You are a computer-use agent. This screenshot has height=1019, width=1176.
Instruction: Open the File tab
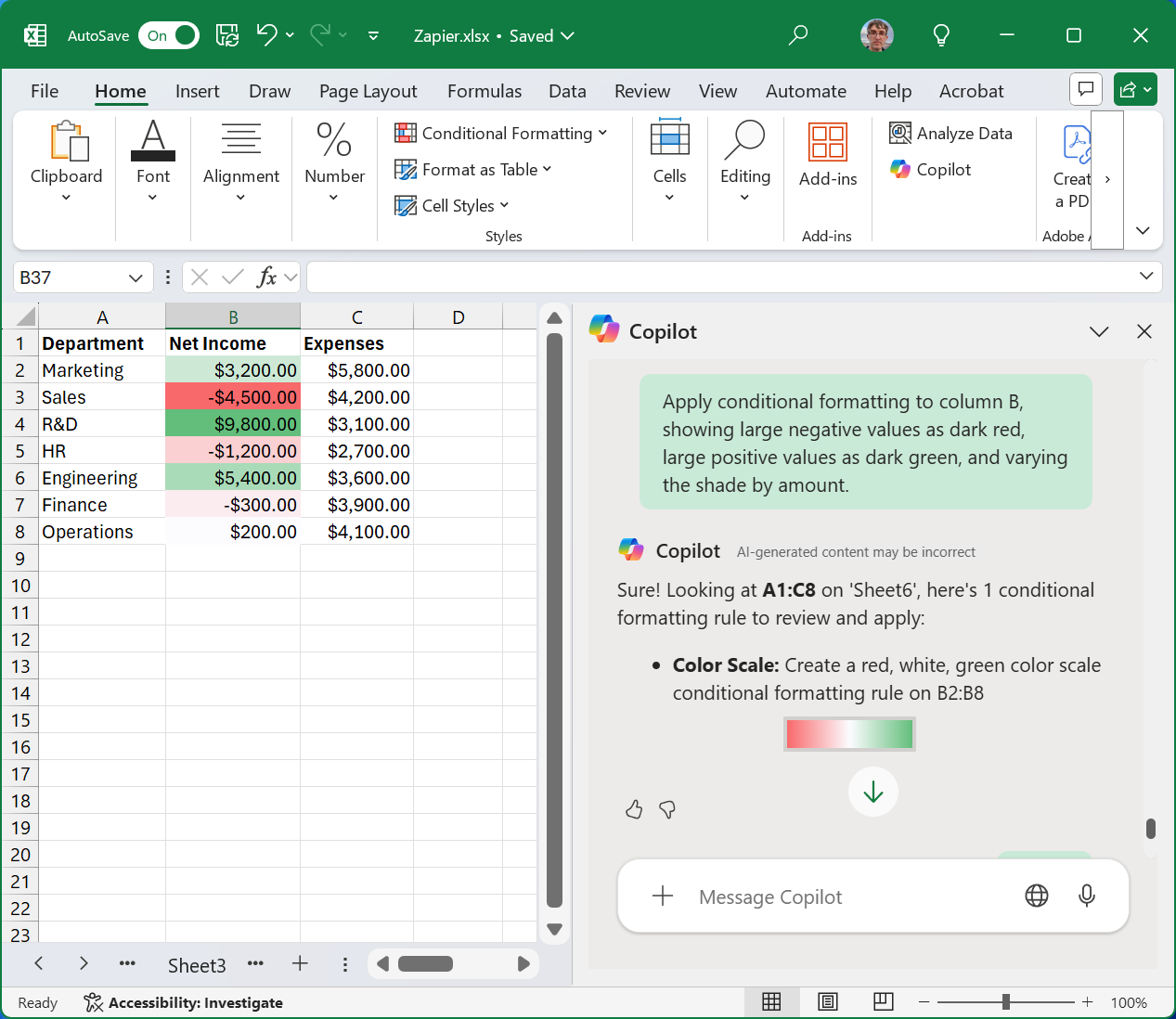point(45,91)
